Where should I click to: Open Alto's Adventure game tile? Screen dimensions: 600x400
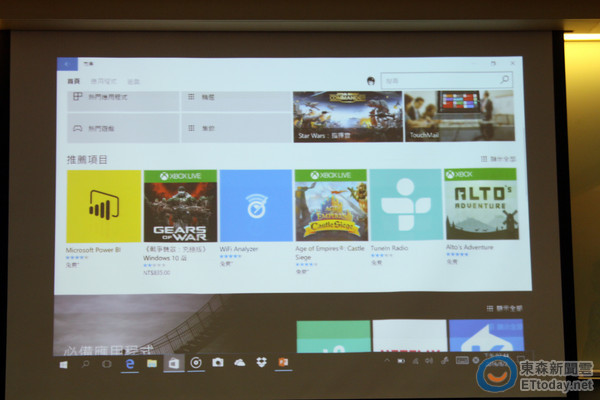pos(482,204)
